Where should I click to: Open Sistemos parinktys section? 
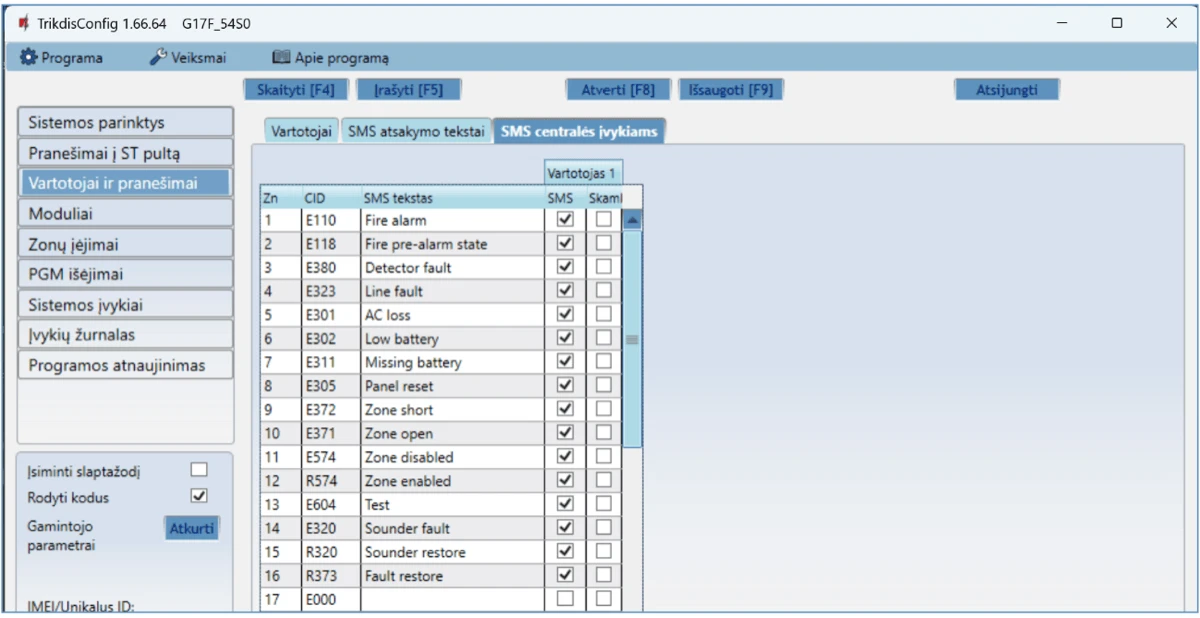coord(124,123)
